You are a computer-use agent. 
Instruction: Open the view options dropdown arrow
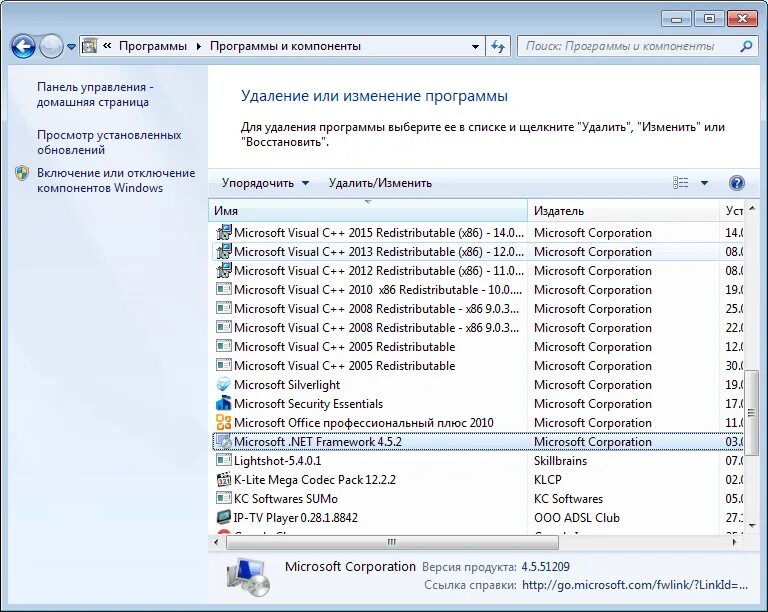704,183
